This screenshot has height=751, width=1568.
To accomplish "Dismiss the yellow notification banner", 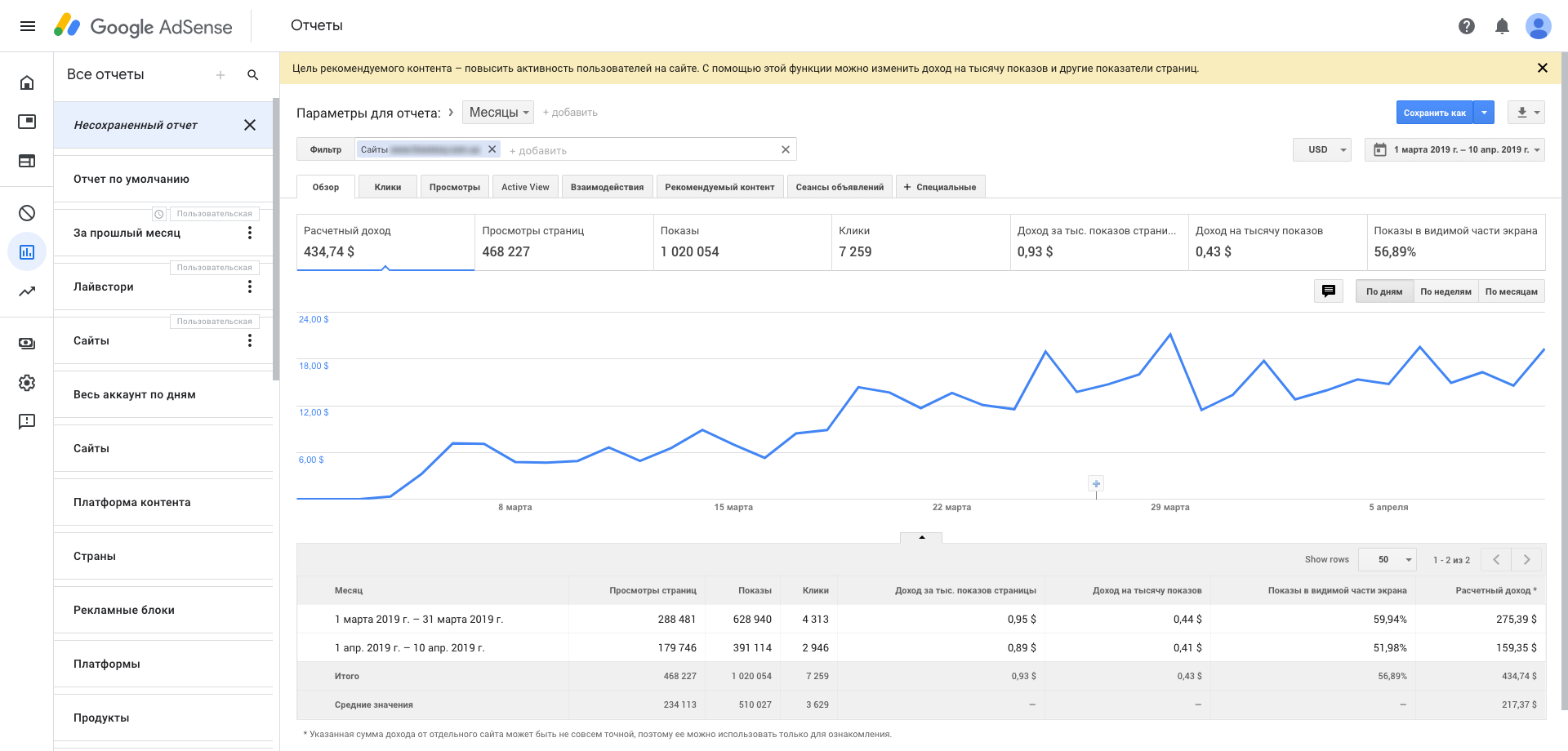I will [1542, 69].
